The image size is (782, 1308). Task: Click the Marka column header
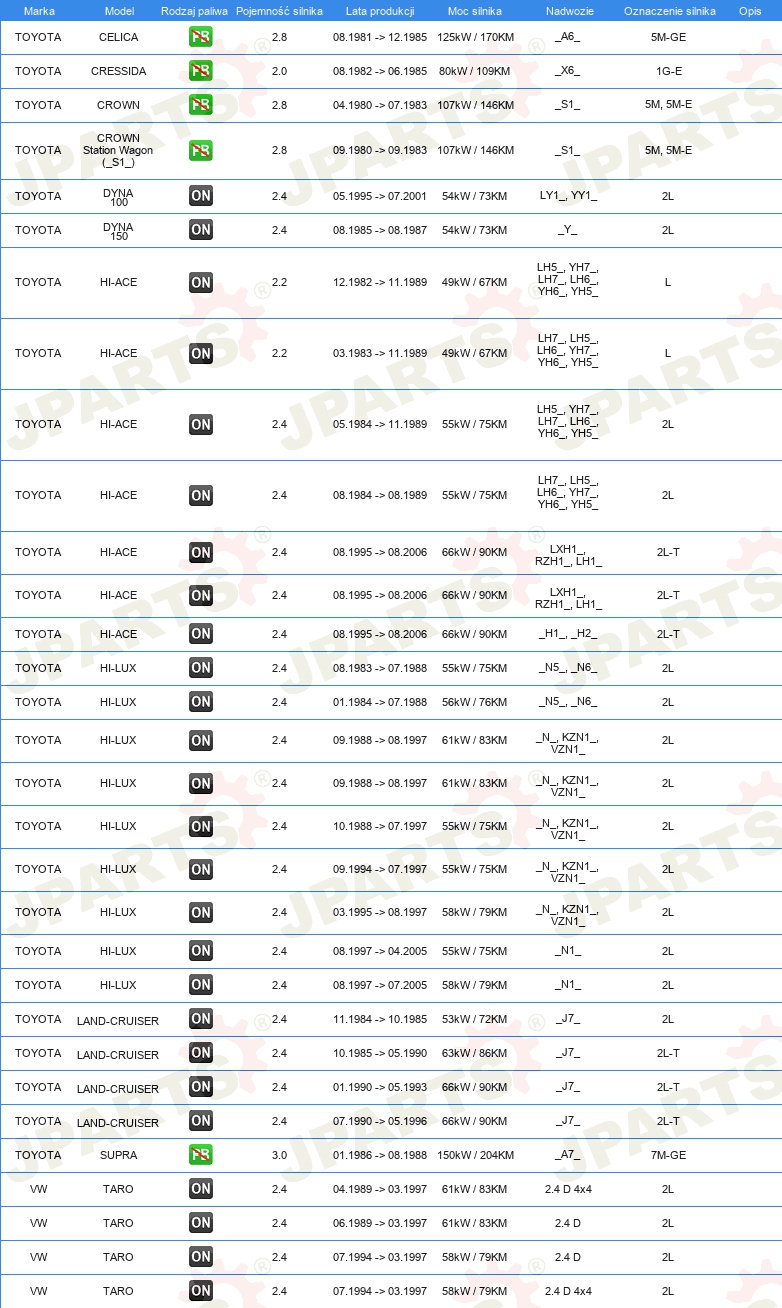coord(39,11)
